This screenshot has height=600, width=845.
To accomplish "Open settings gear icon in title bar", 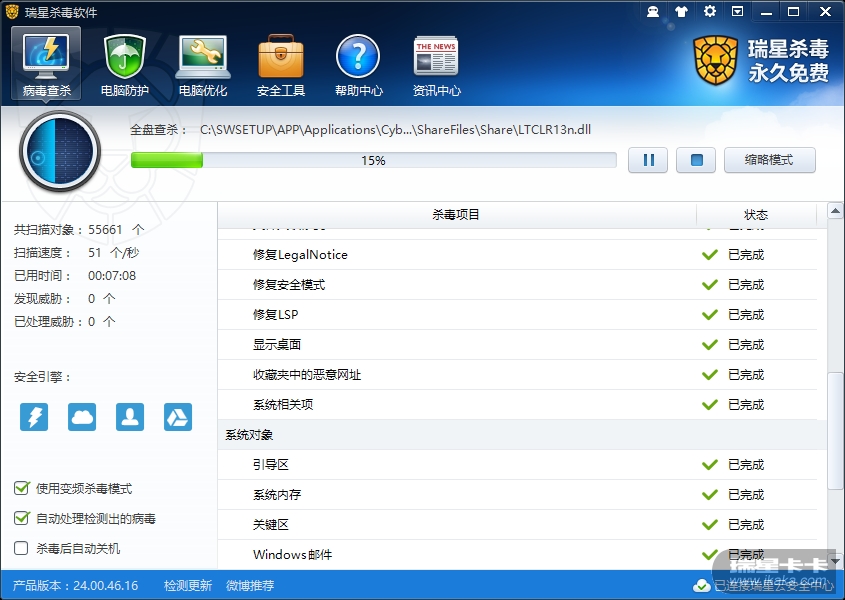I will coord(710,11).
